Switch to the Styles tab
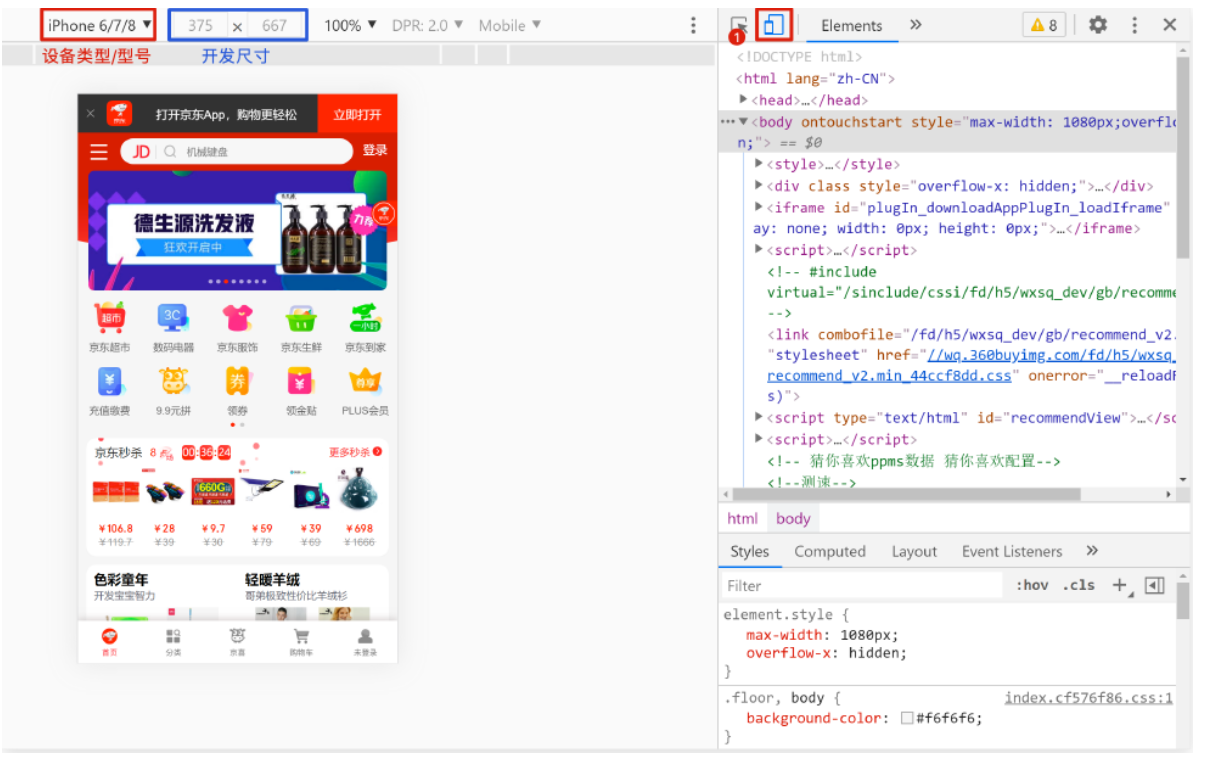The height and width of the screenshot is (767, 1205). pyautogui.click(x=750, y=551)
